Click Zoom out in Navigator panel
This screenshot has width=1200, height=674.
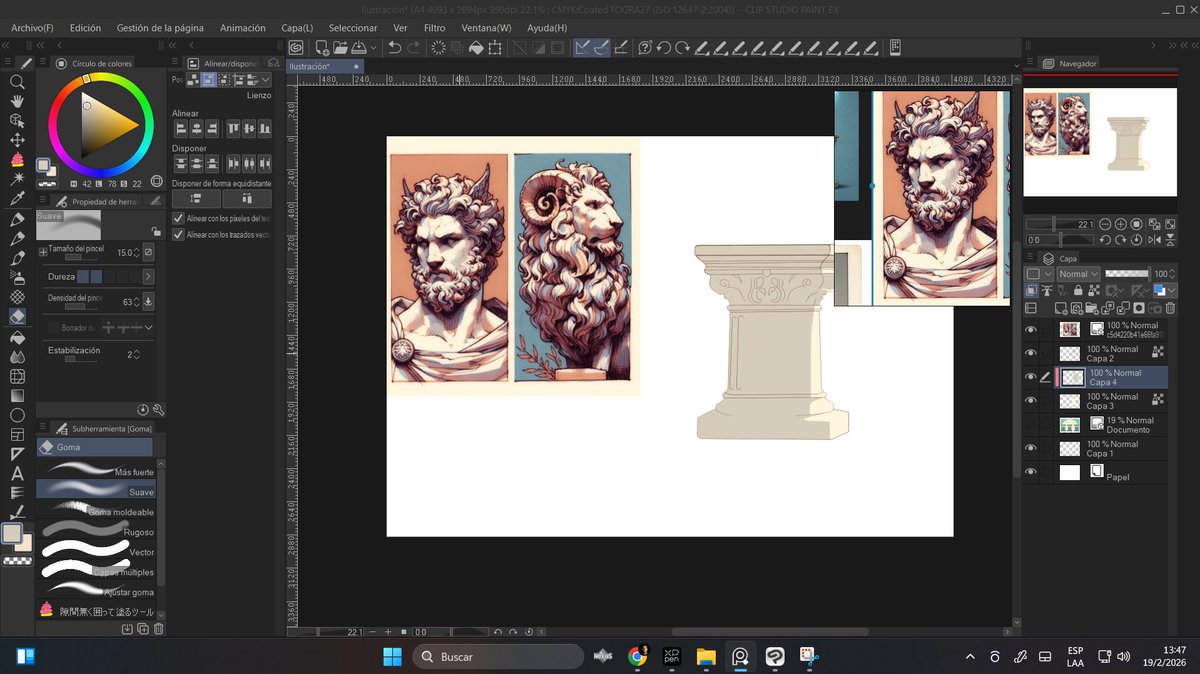point(1107,224)
